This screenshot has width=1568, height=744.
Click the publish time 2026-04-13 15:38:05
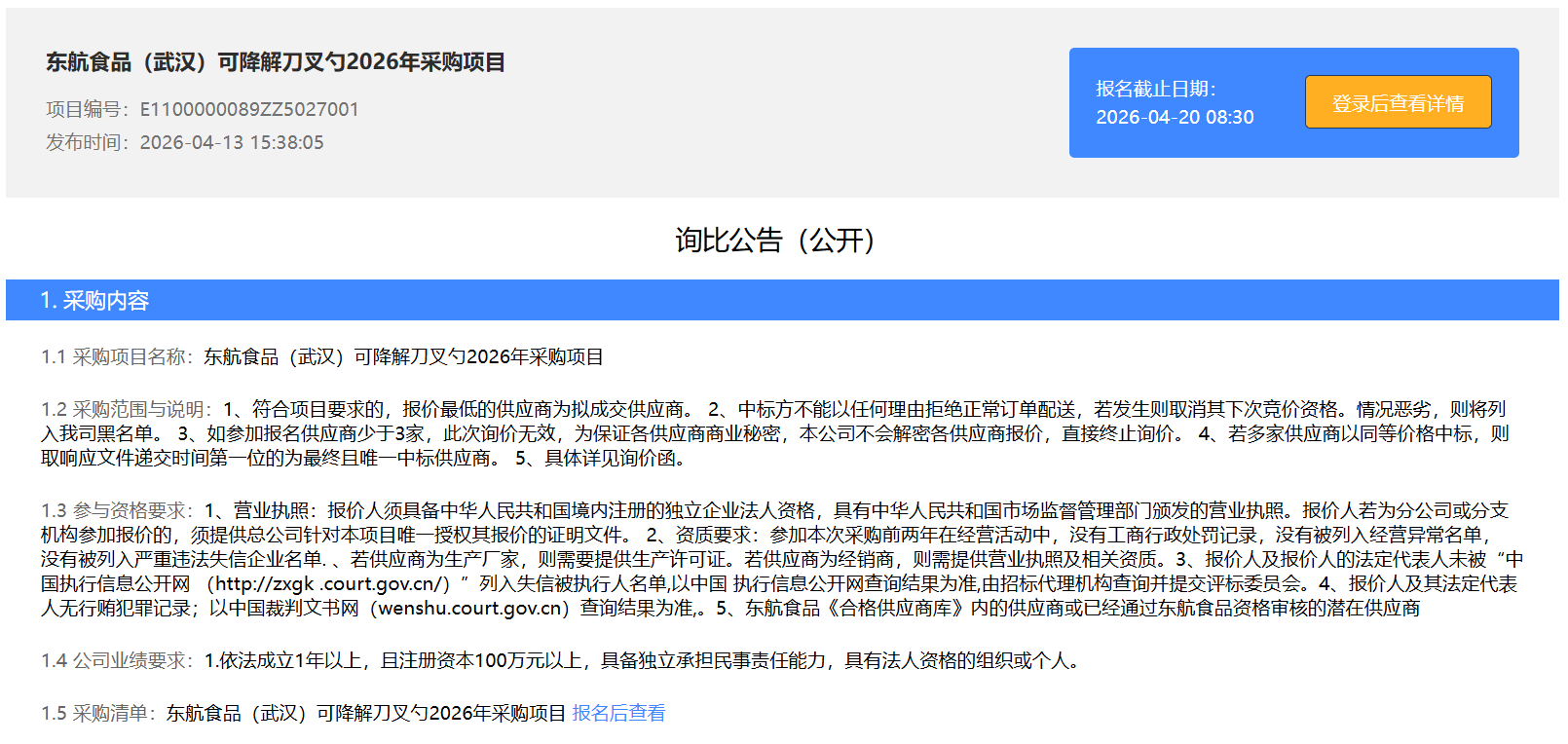[232, 142]
